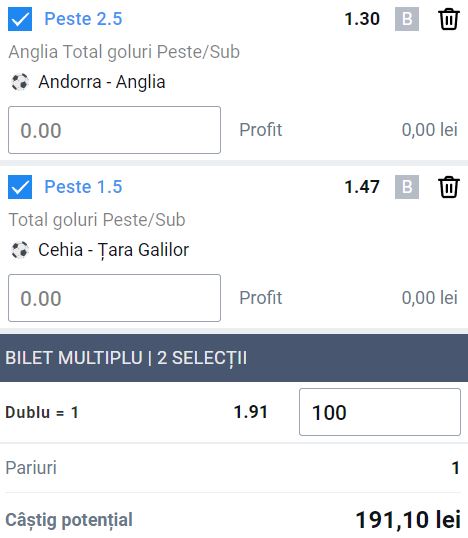Screen dimensions: 468x538
Task: Click the Câștig potențial amount 191,10 lei
Action: tap(408, 519)
